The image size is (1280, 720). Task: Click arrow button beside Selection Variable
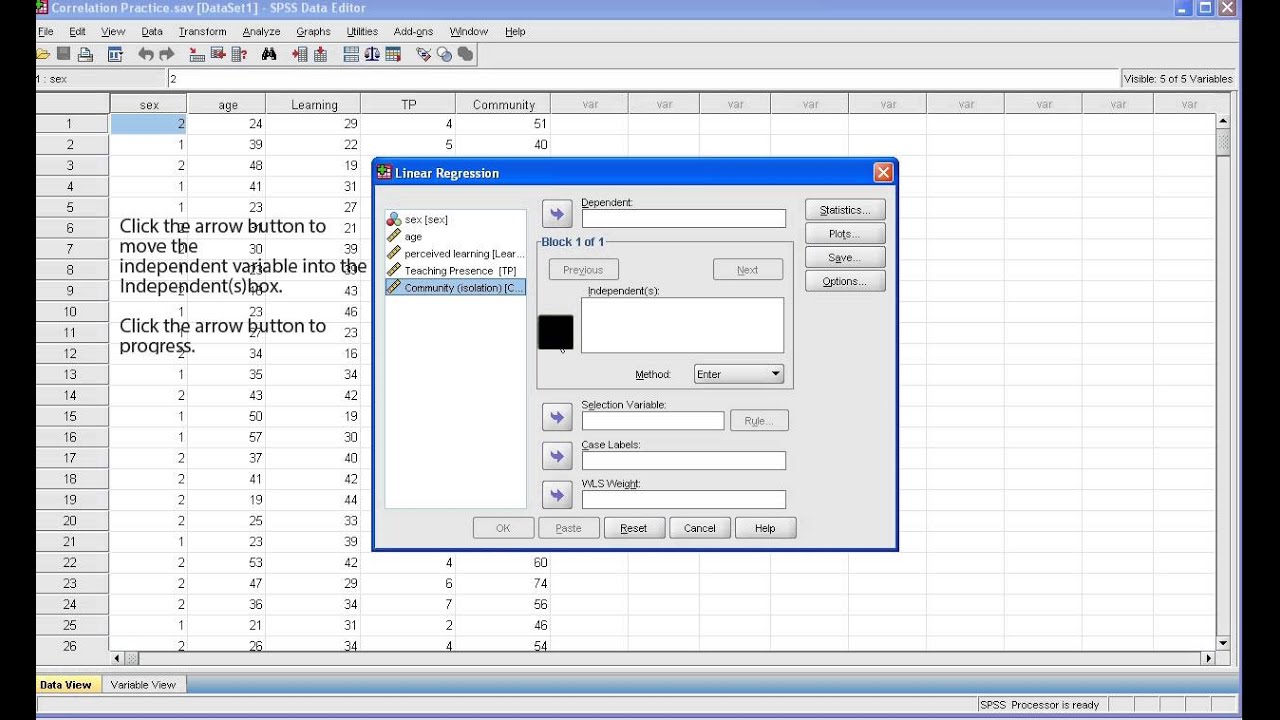[x=557, y=417]
